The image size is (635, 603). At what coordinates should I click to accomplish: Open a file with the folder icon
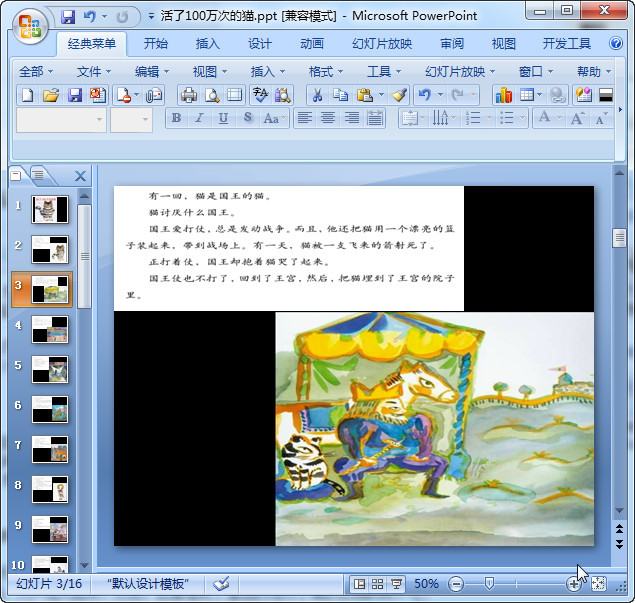[51, 96]
